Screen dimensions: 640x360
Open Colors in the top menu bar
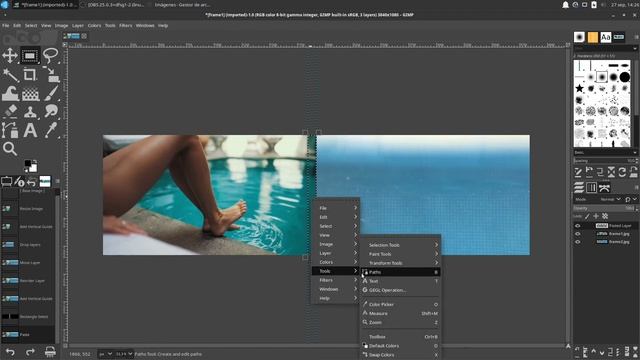(94, 25)
